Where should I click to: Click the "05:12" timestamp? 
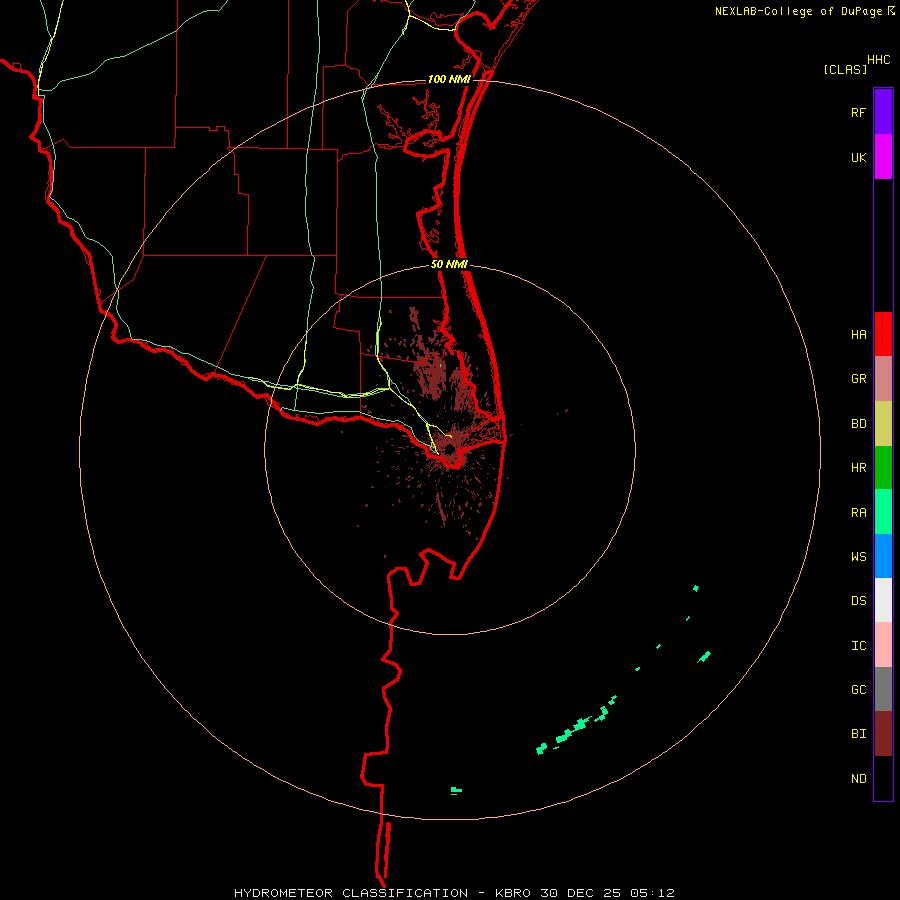(651, 893)
